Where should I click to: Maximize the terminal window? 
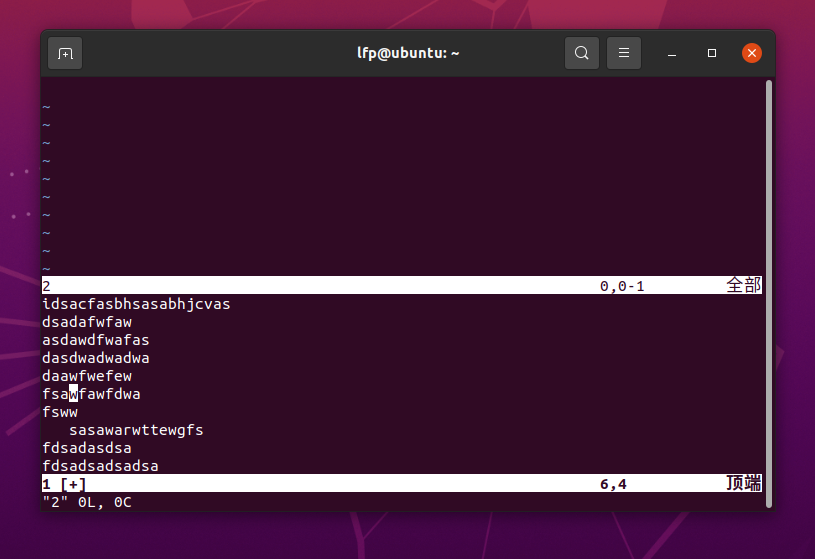click(x=712, y=53)
